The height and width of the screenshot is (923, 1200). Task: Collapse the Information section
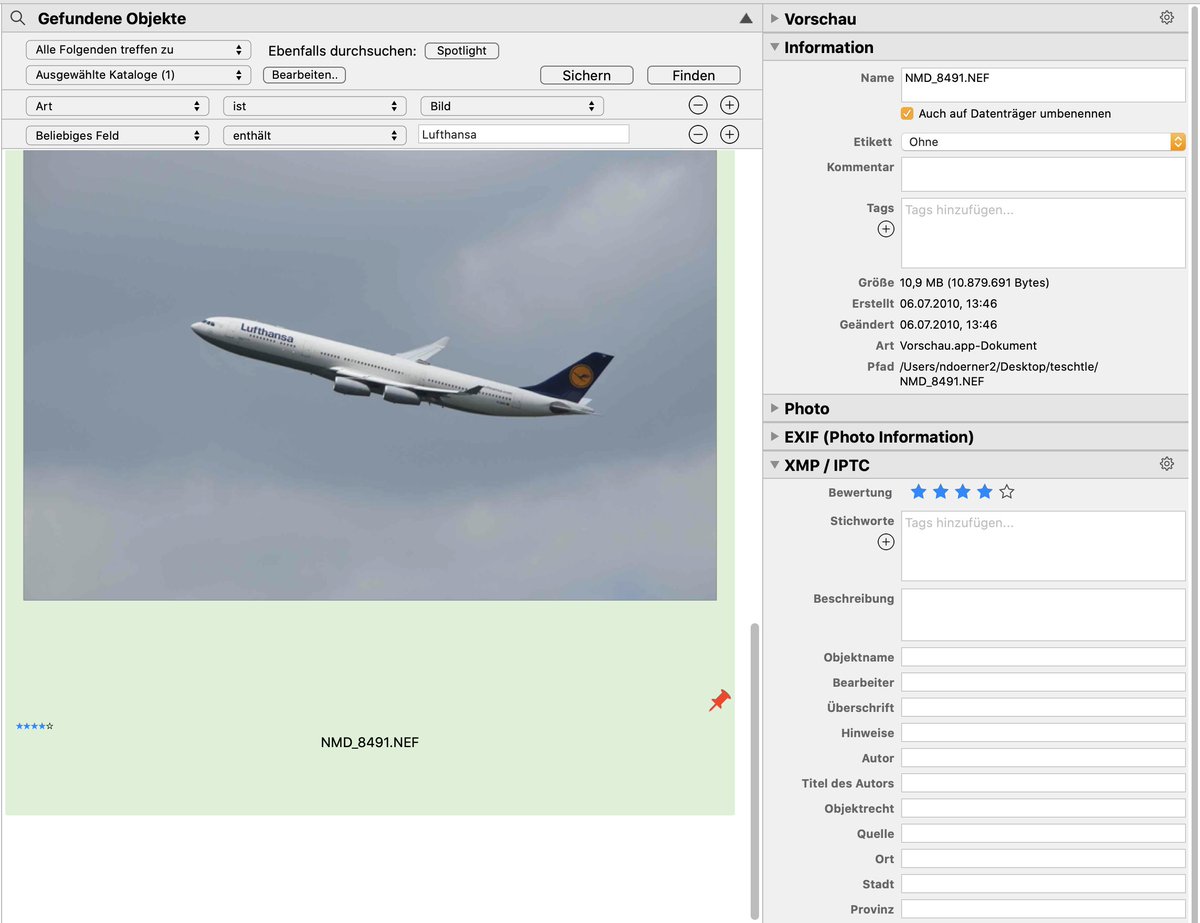point(775,47)
